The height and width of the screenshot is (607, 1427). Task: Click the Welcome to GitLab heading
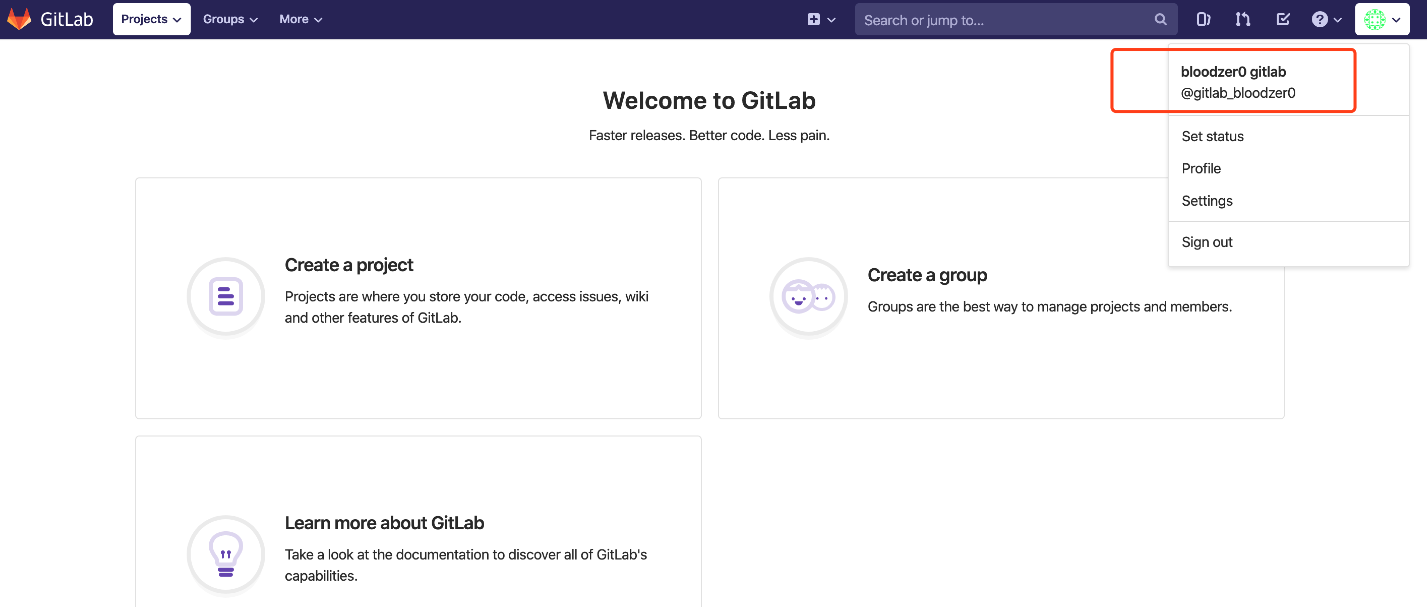pos(709,100)
